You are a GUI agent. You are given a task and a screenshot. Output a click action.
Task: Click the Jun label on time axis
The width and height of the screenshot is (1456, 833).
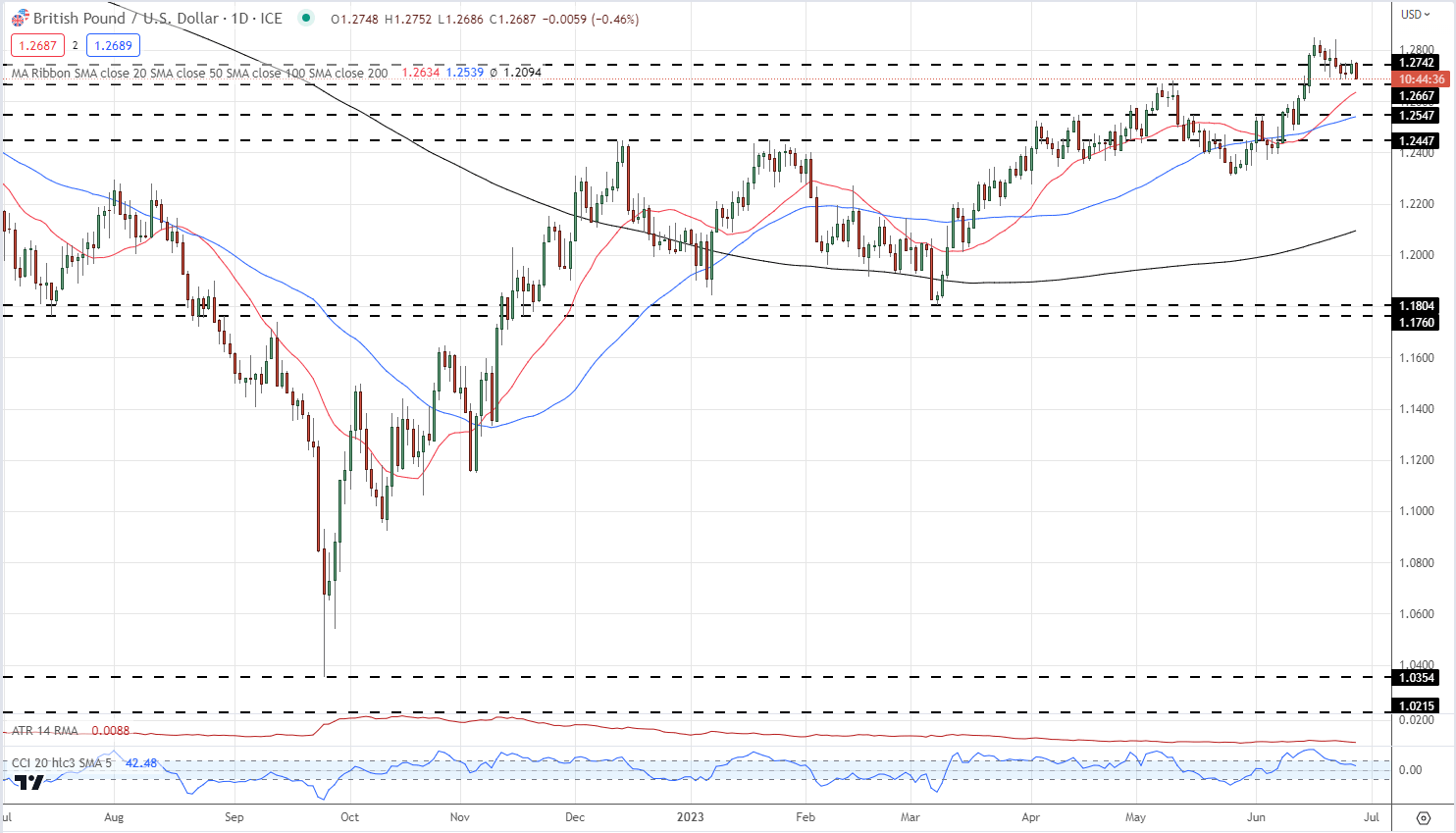1256,816
